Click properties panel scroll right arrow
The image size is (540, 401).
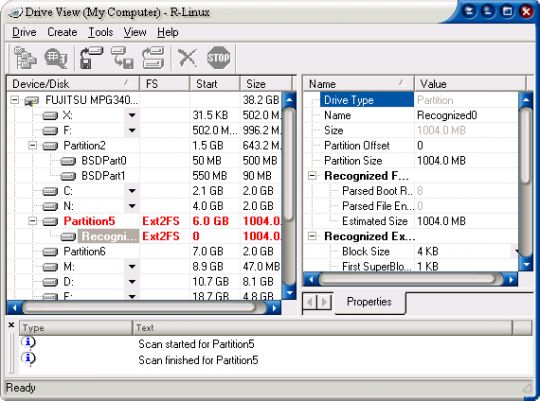coord(511,279)
